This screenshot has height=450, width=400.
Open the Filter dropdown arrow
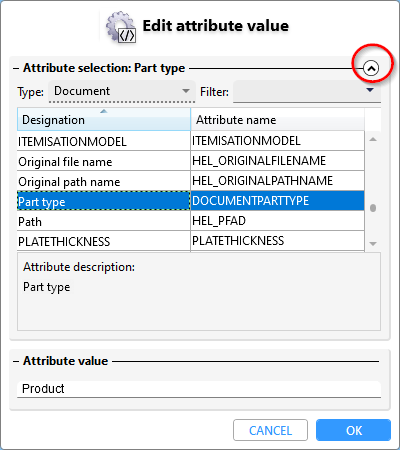tap(369, 90)
